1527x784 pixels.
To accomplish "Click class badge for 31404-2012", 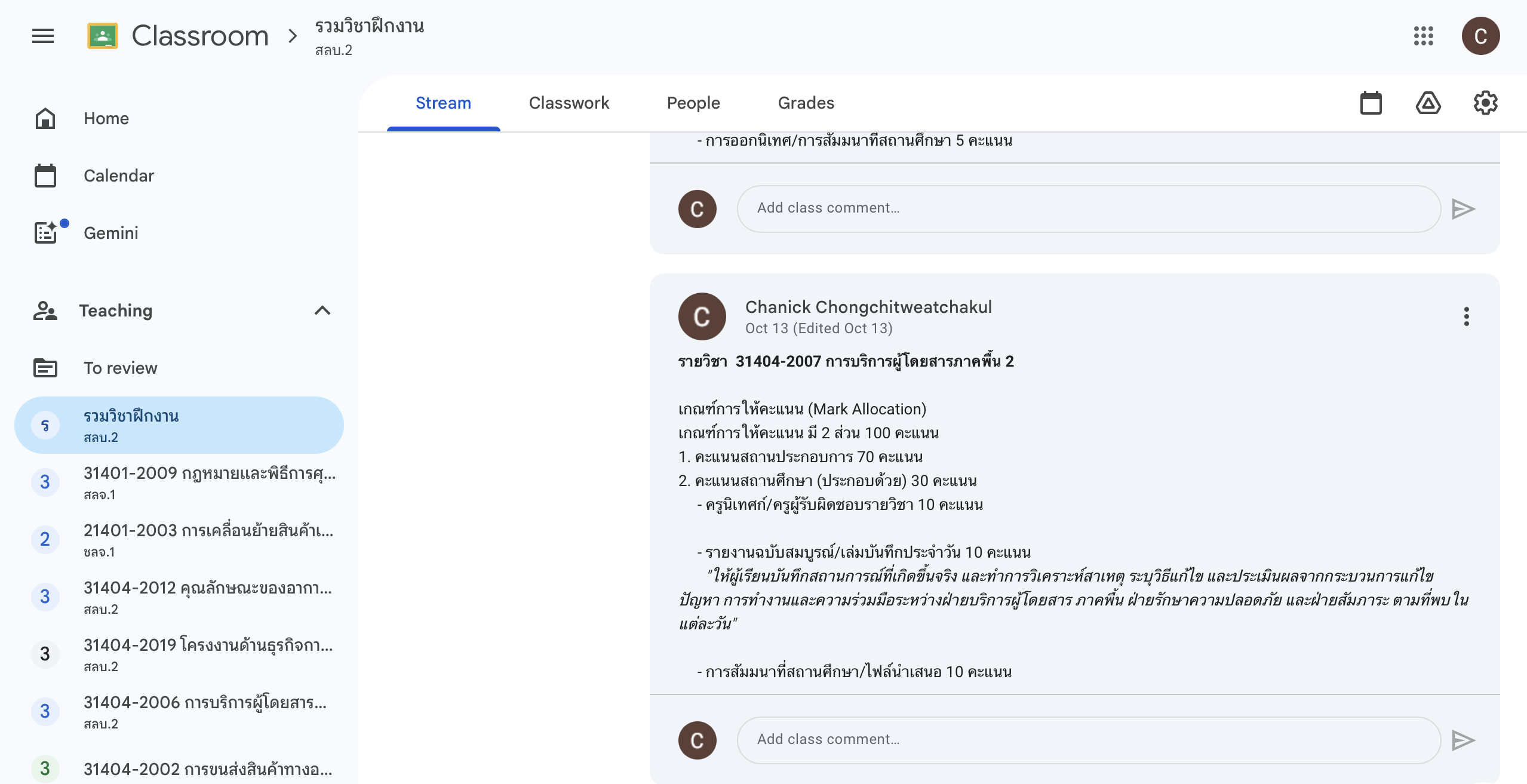I will (45, 597).
